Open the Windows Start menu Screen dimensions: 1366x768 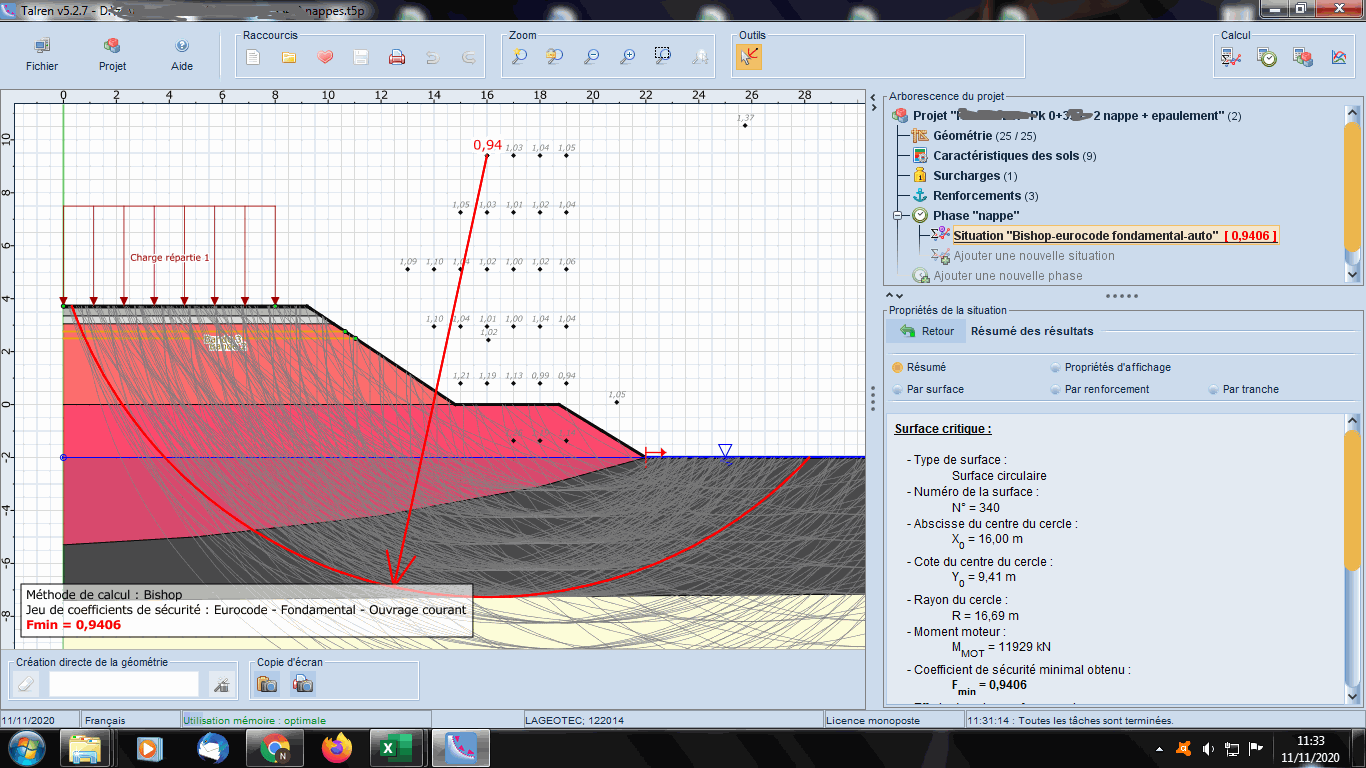24,747
